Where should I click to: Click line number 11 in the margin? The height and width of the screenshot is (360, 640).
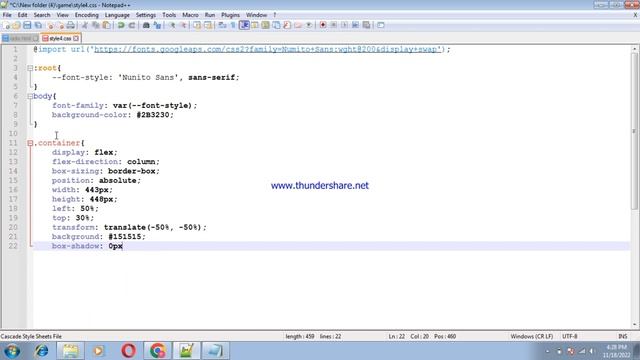point(13,143)
